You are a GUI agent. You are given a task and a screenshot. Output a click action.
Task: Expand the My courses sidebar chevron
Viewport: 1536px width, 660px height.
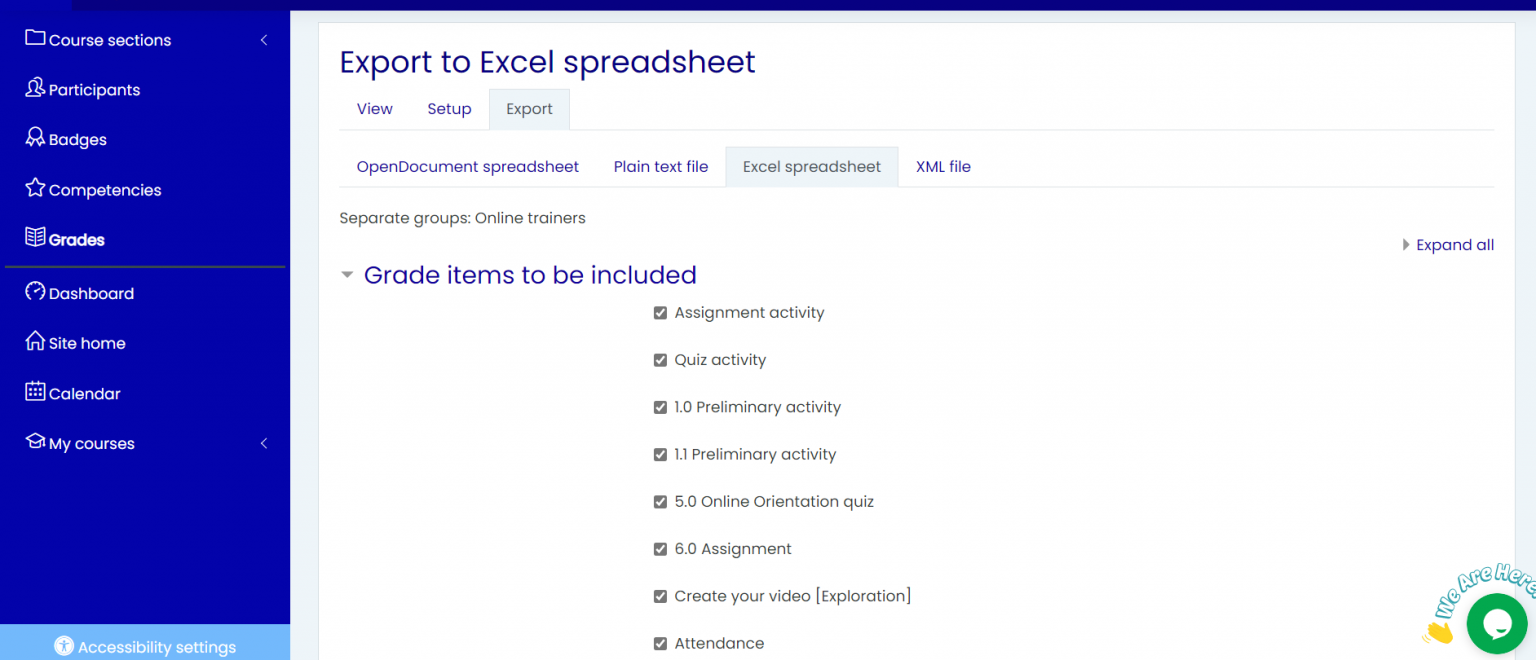(x=263, y=441)
